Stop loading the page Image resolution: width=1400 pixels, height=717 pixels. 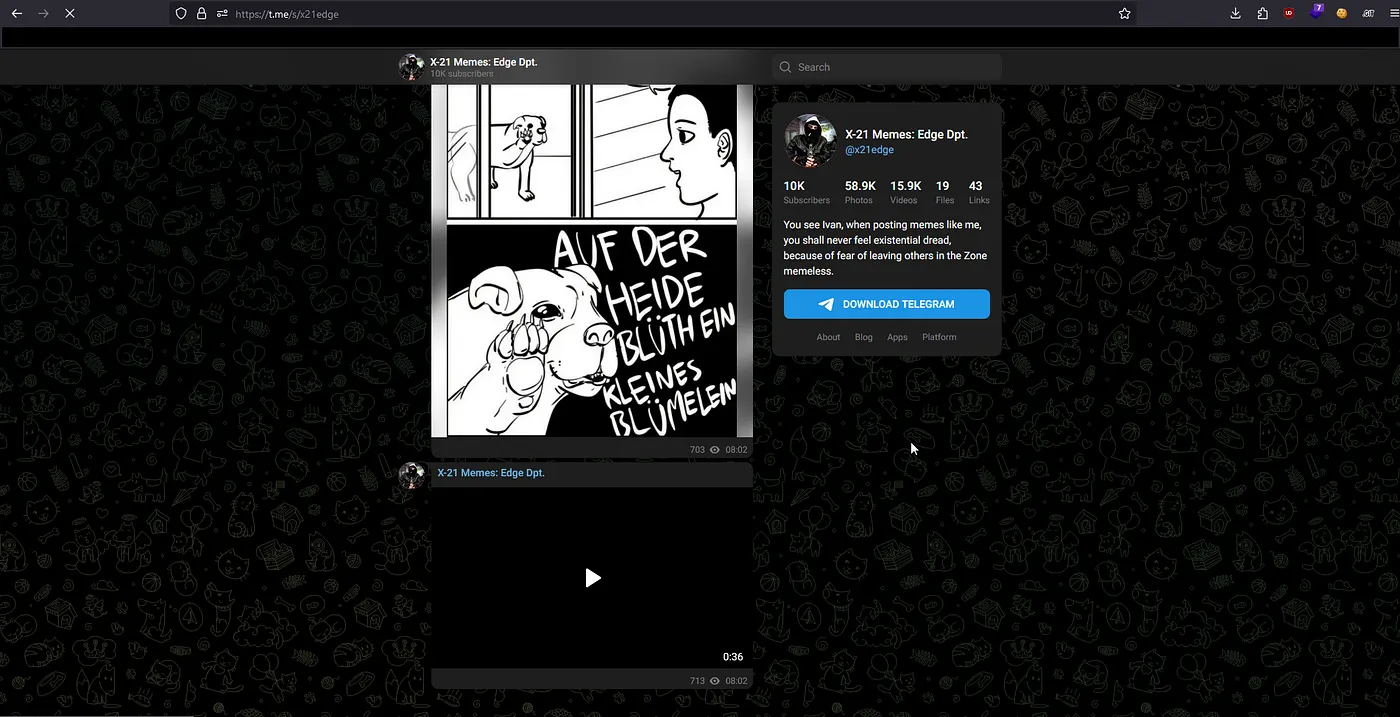click(69, 14)
